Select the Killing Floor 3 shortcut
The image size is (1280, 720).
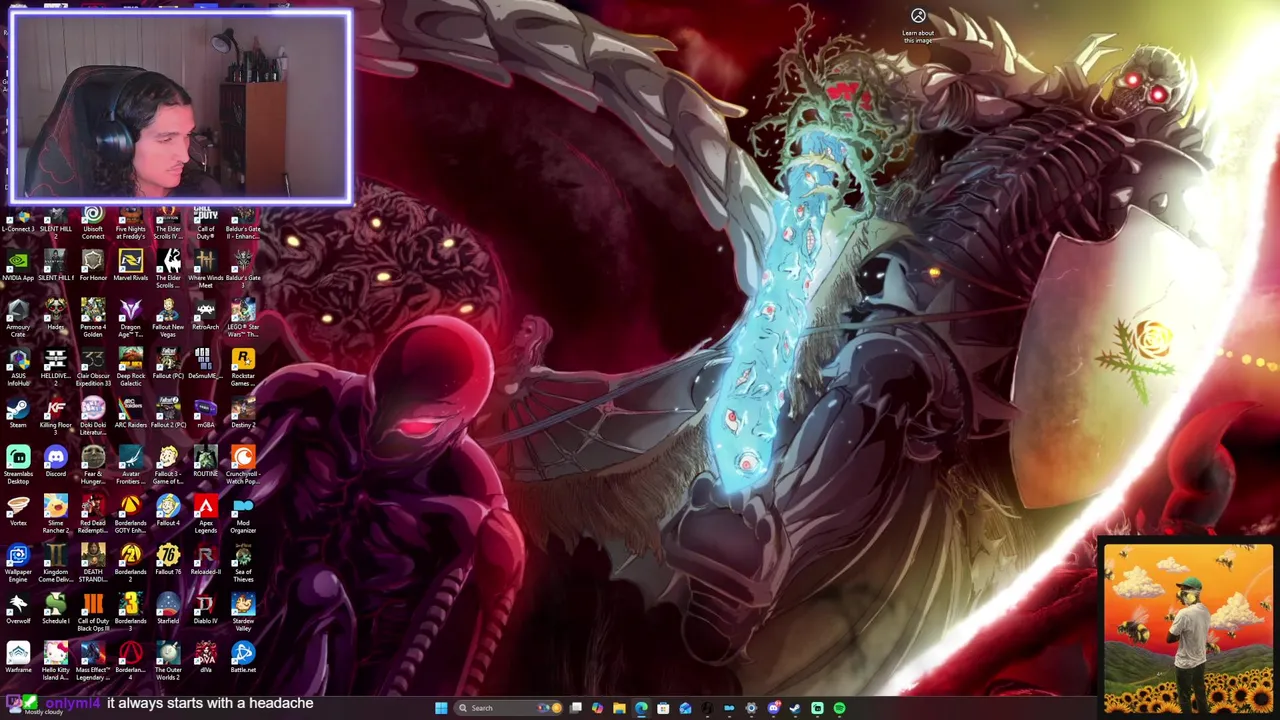click(x=55, y=417)
